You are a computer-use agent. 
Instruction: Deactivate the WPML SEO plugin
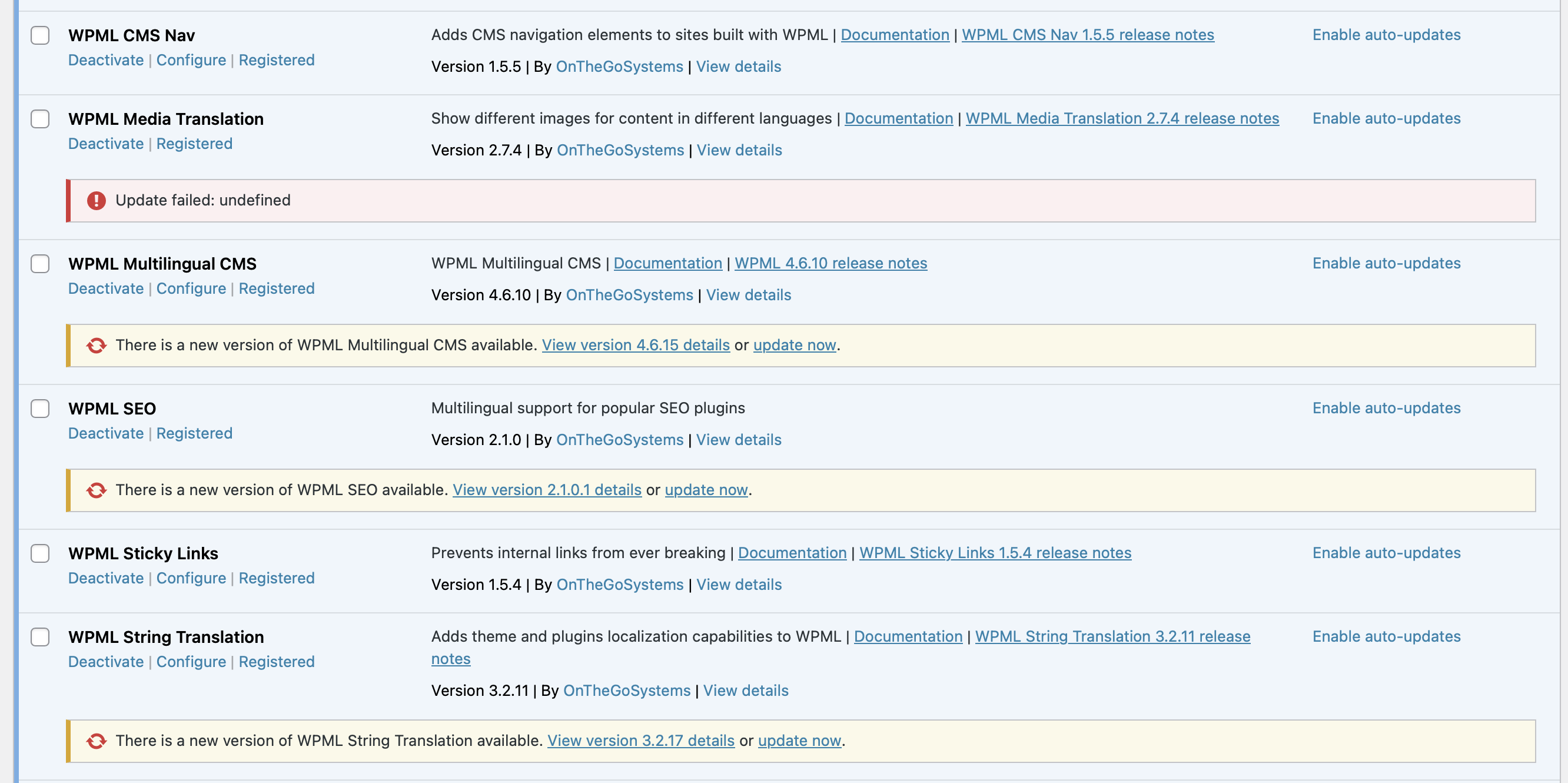pyautogui.click(x=106, y=433)
